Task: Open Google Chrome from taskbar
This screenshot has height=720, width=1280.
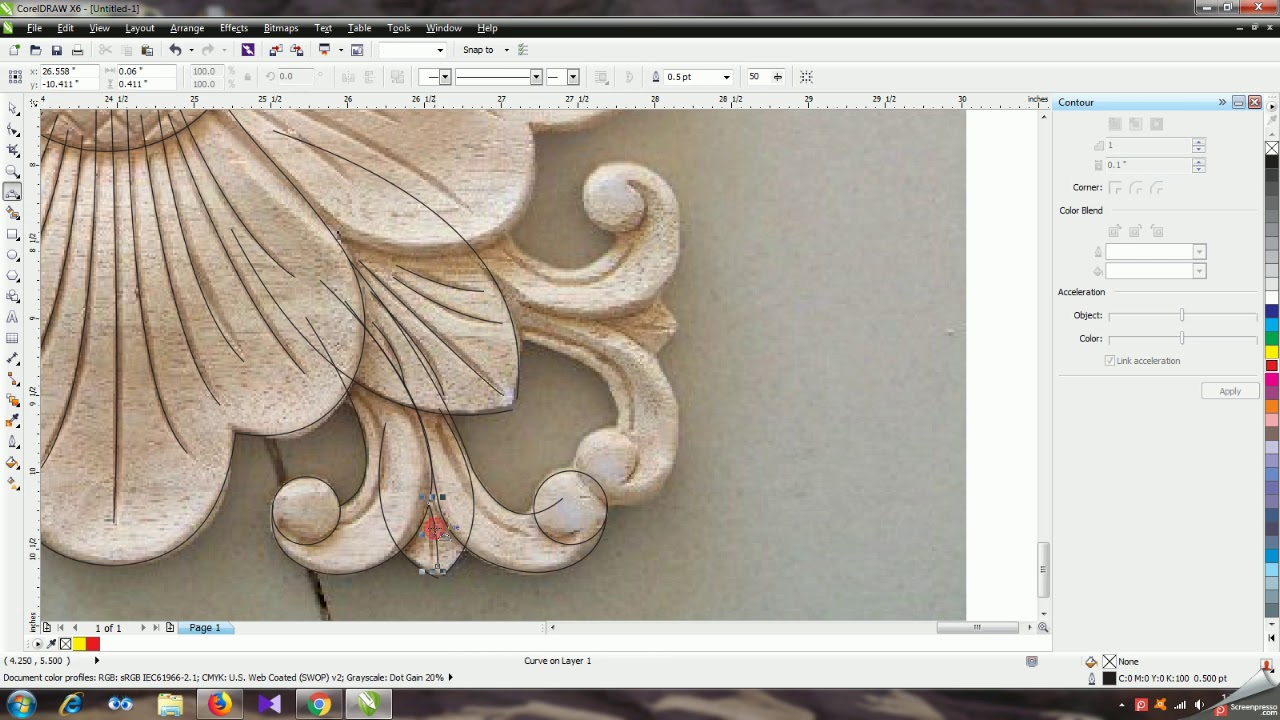Action: (x=319, y=705)
